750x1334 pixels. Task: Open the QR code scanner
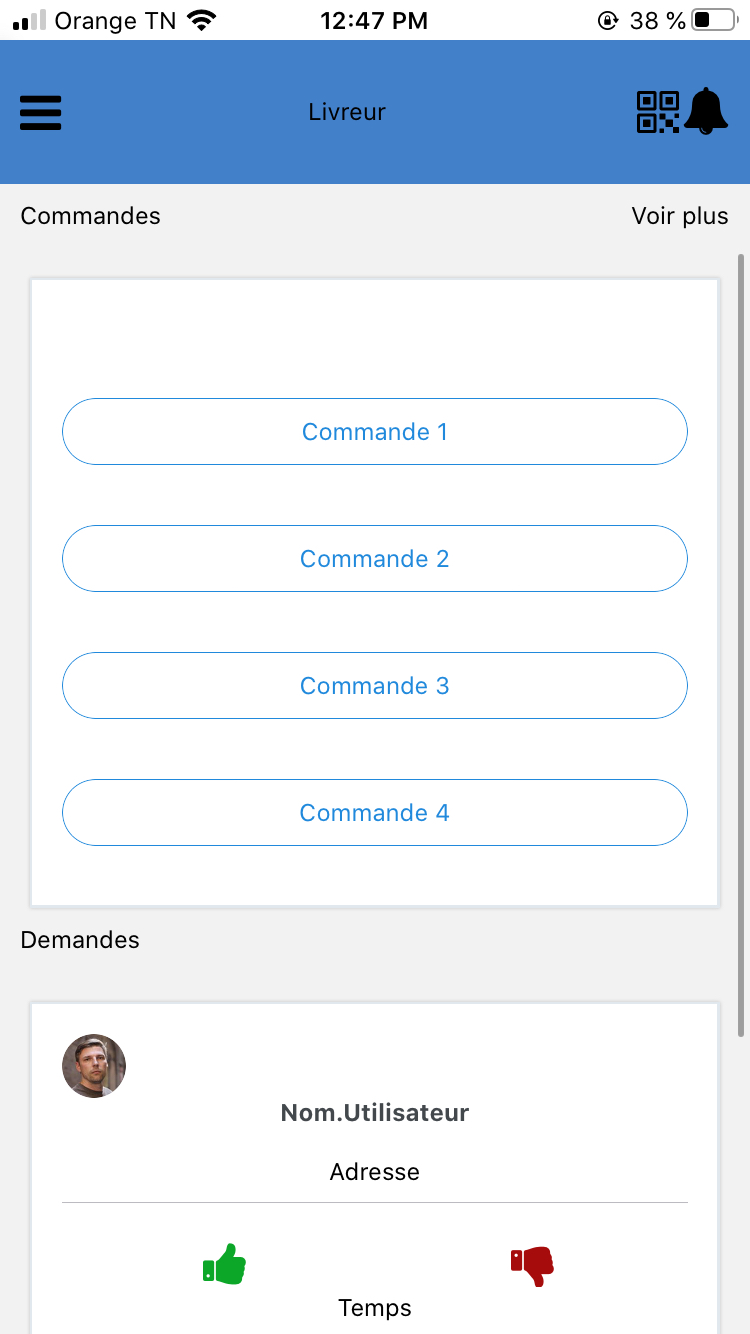[x=657, y=111]
